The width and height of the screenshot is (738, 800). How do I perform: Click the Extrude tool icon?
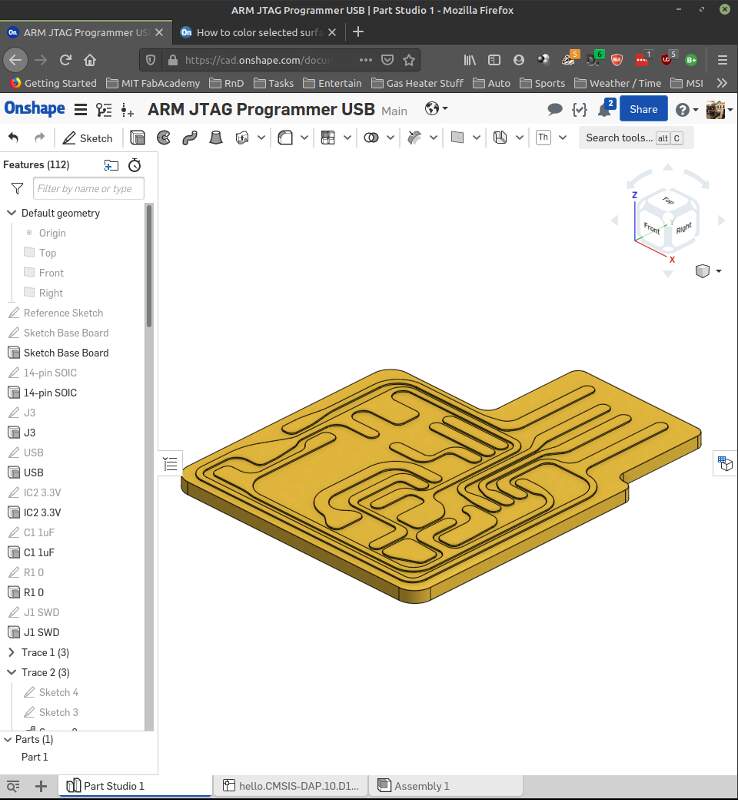pos(137,138)
